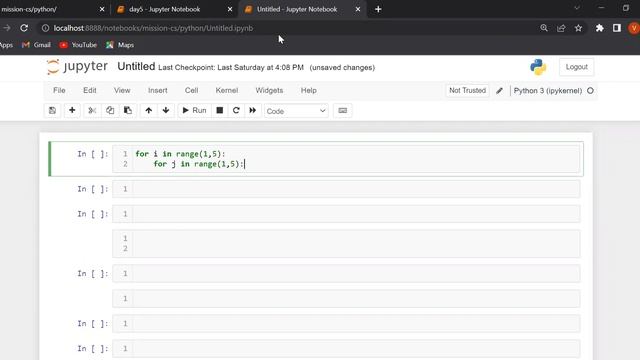Click the first code cell with for loops
This screenshot has width=640, height=360.
pyautogui.click(x=346, y=159)
